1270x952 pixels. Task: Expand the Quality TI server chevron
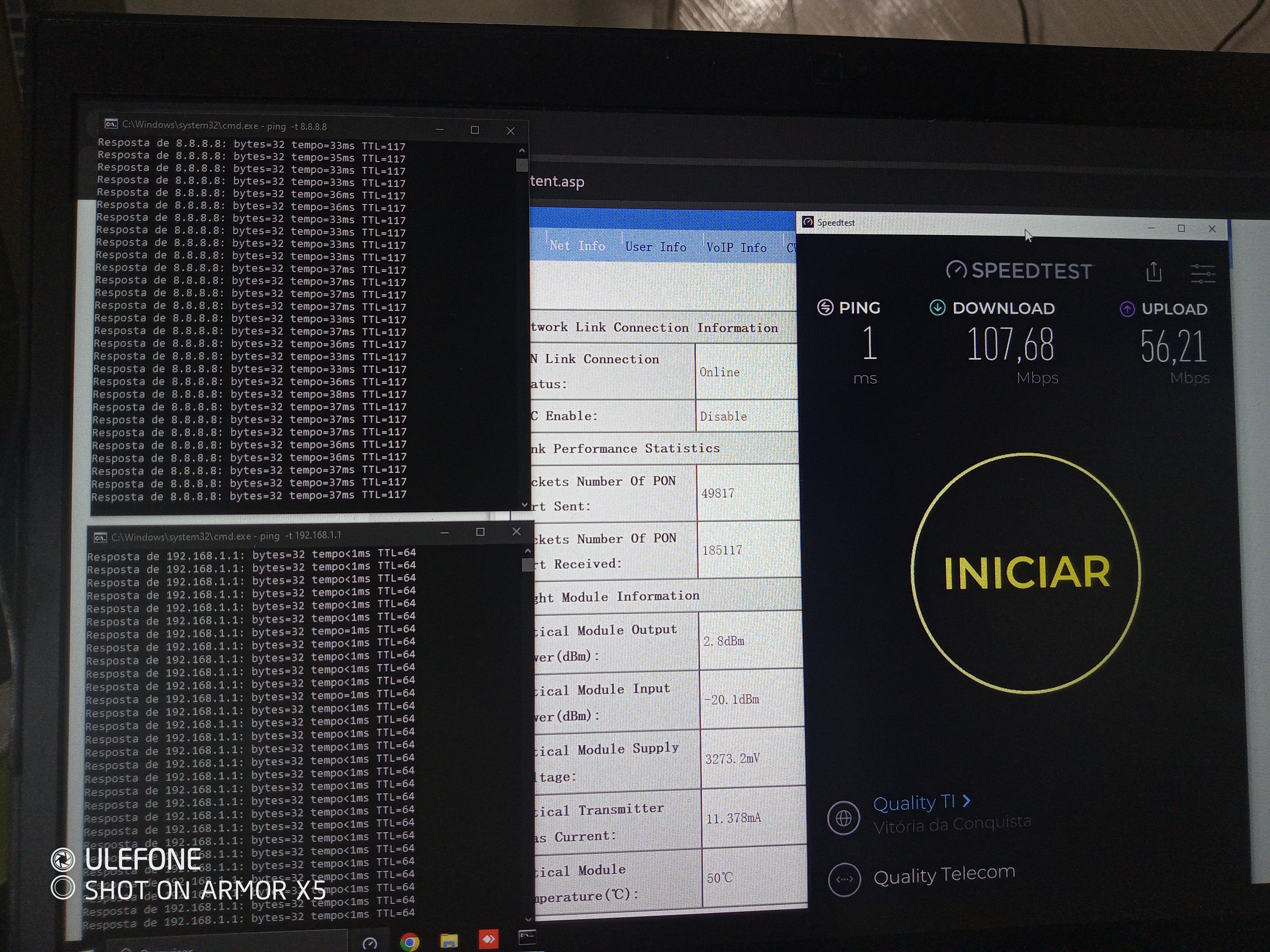pos(966,800)
